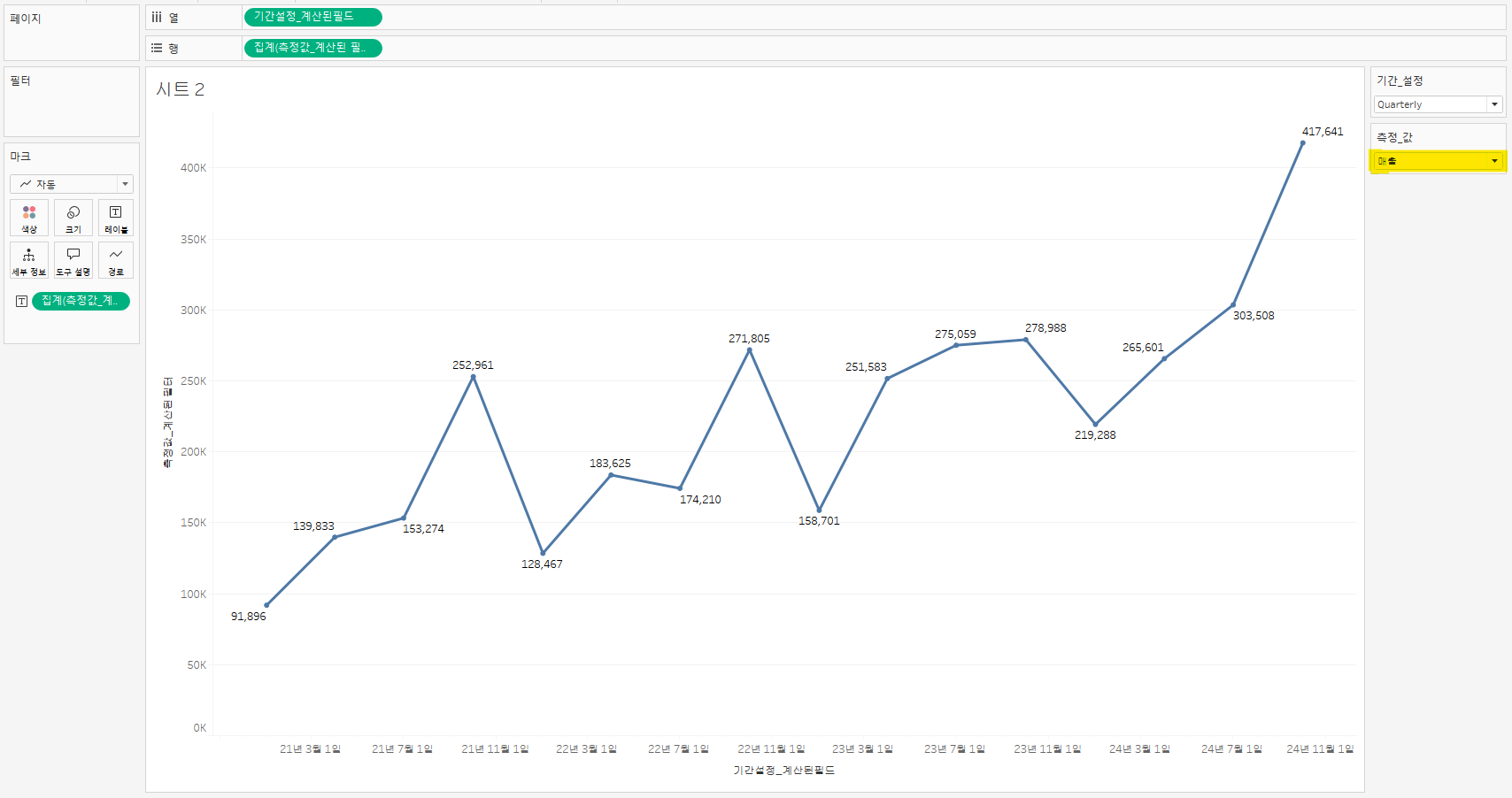The height and width of the screenshot is (798, 1512).
Task: Select the 집계(측정값_계) pill in Marks card
Action: (x=81, y=301)
